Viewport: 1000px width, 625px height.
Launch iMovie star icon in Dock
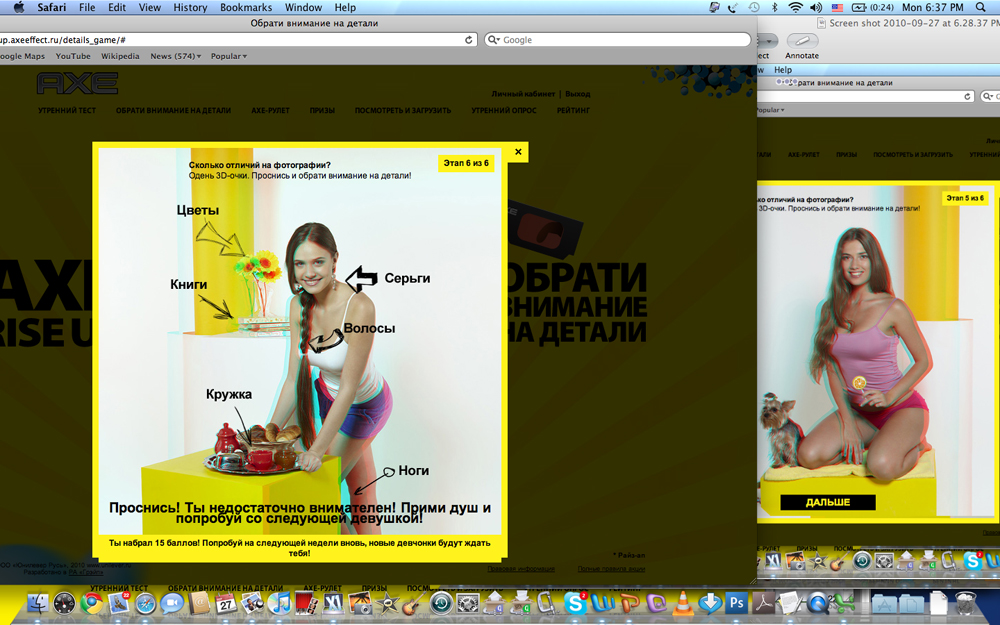pos(387,603)
